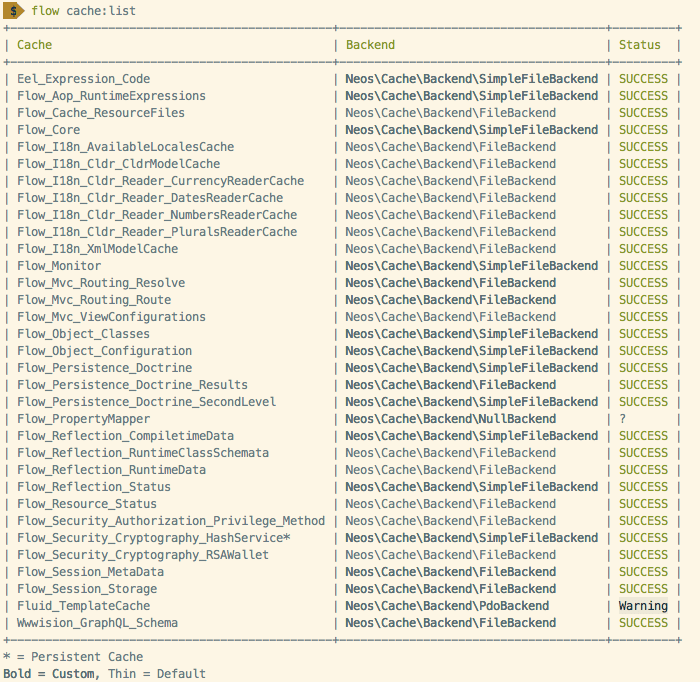Select the Flow_Mvc_ViewConfigurations cache name
Screen dimensions: 700x682
pyautogui.click(x=111, y=317)
